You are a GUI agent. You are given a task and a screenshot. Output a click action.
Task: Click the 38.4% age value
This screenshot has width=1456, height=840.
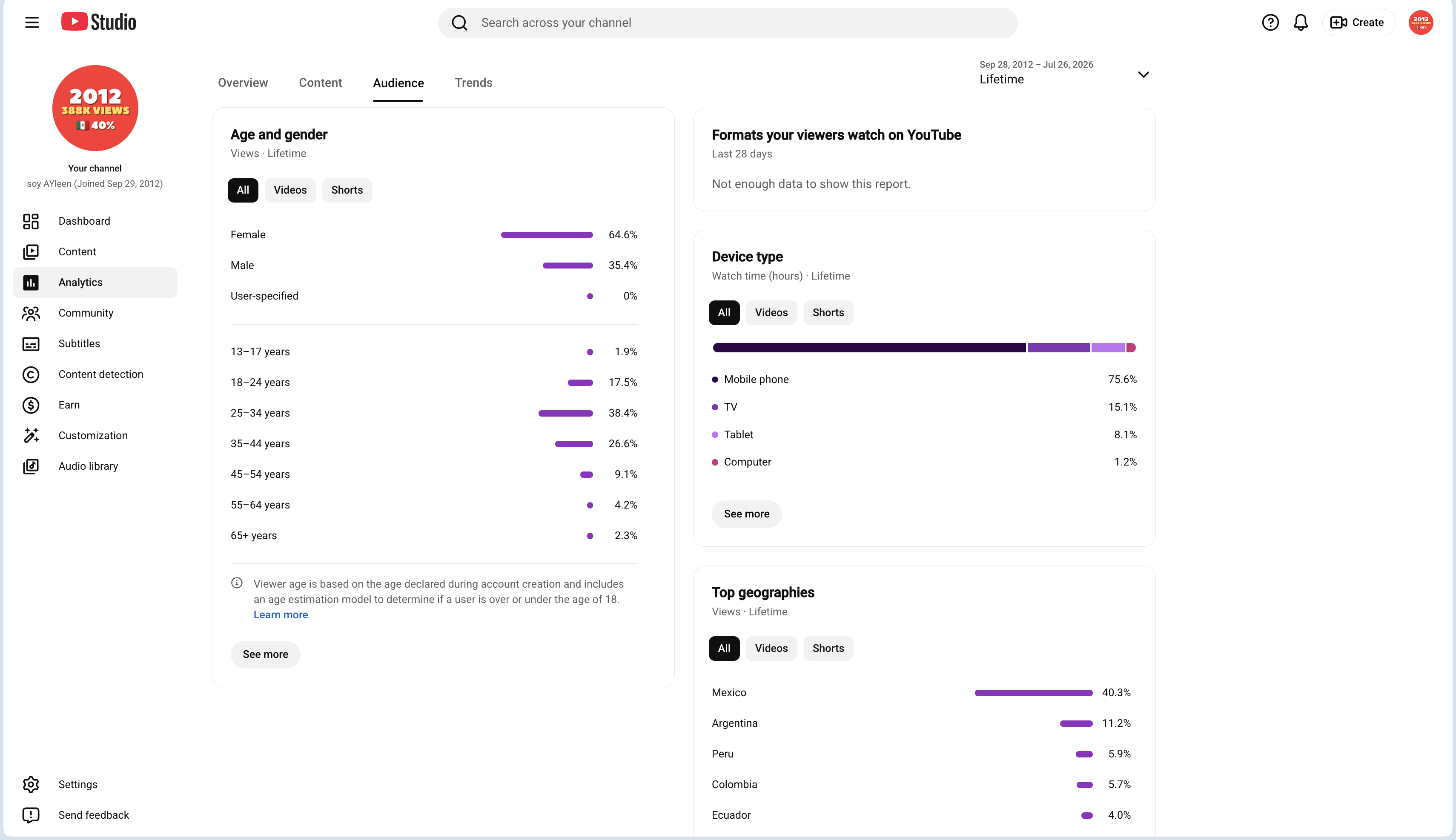(623, 413)
